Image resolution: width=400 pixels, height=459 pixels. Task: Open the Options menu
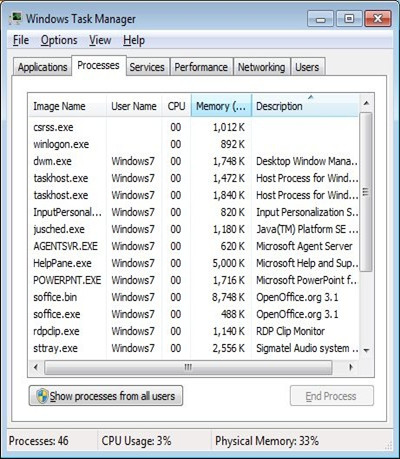pyautogui.click(x=59, y=40)
